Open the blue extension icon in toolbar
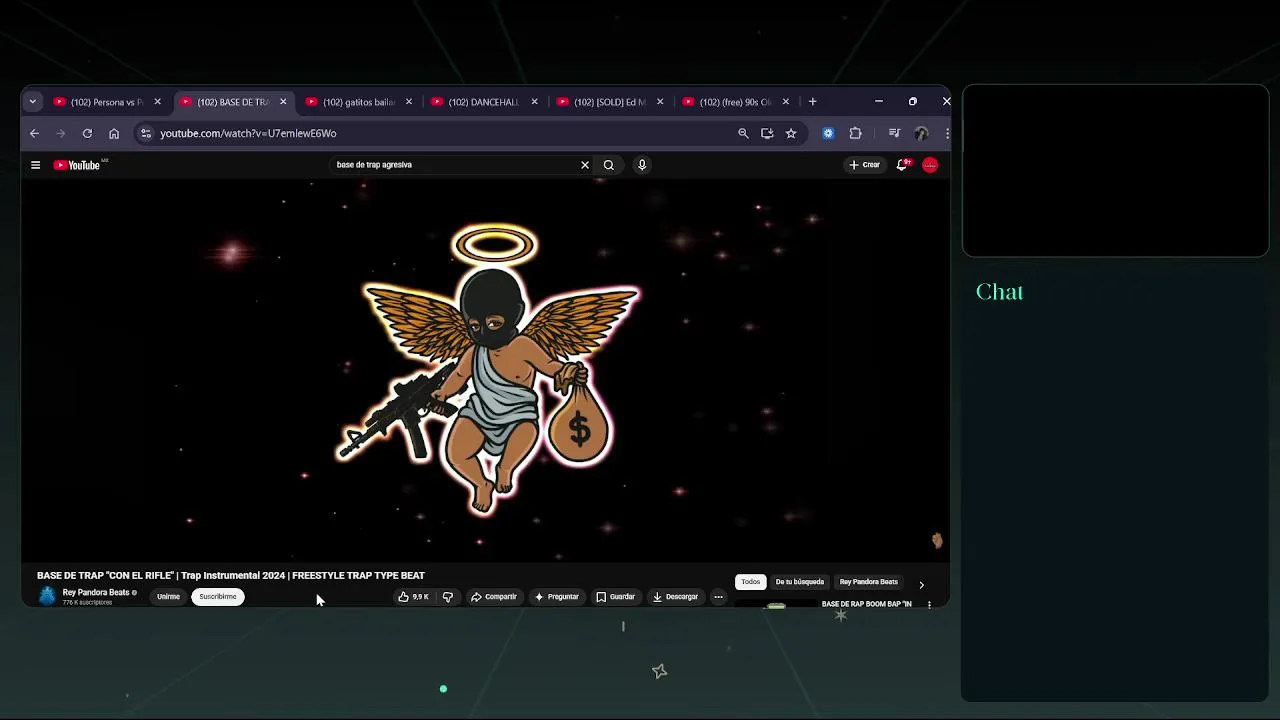 click(828, 133)
